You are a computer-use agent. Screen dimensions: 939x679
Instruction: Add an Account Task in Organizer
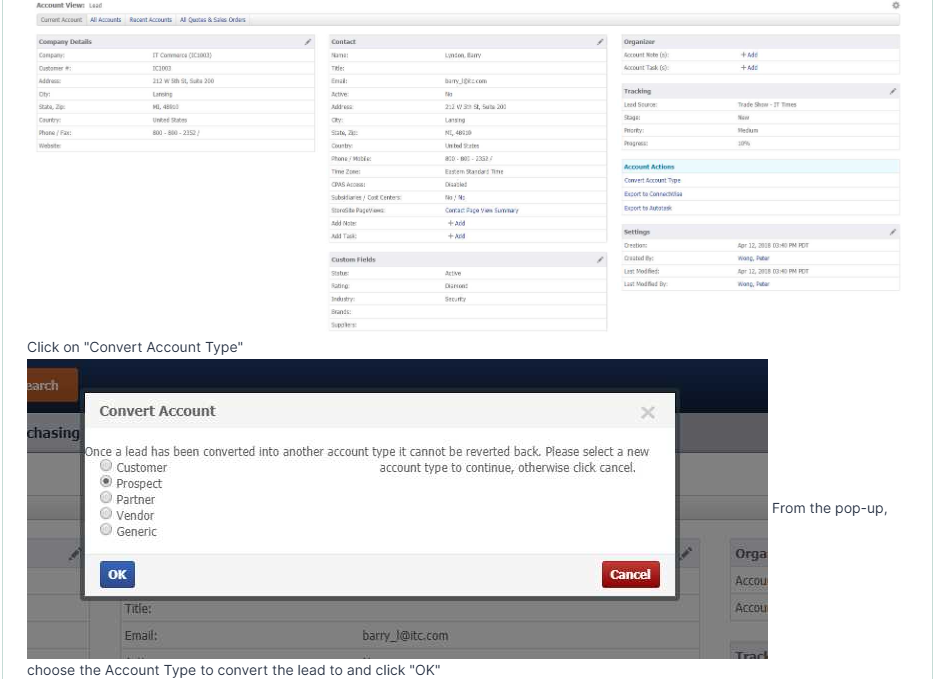point(749,68)
